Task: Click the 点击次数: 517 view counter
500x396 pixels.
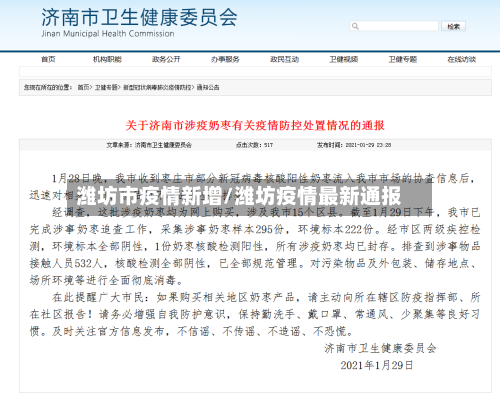Action: 254,145
